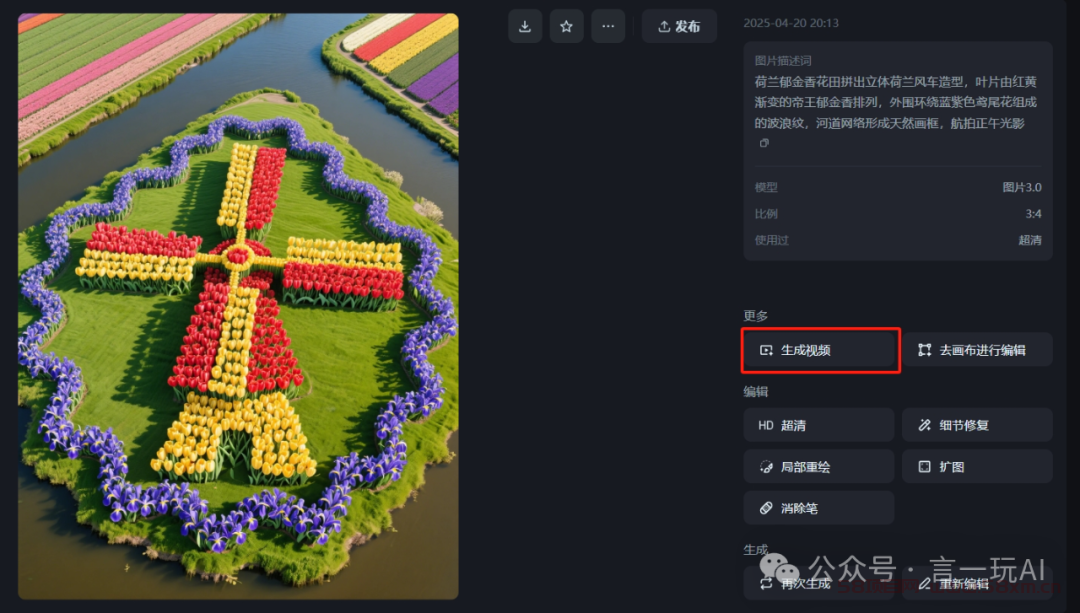Open 去画布进行编辑 canvas editing
The height and width of the screenshot is (613, 1080).
click(x=977, y=350)
